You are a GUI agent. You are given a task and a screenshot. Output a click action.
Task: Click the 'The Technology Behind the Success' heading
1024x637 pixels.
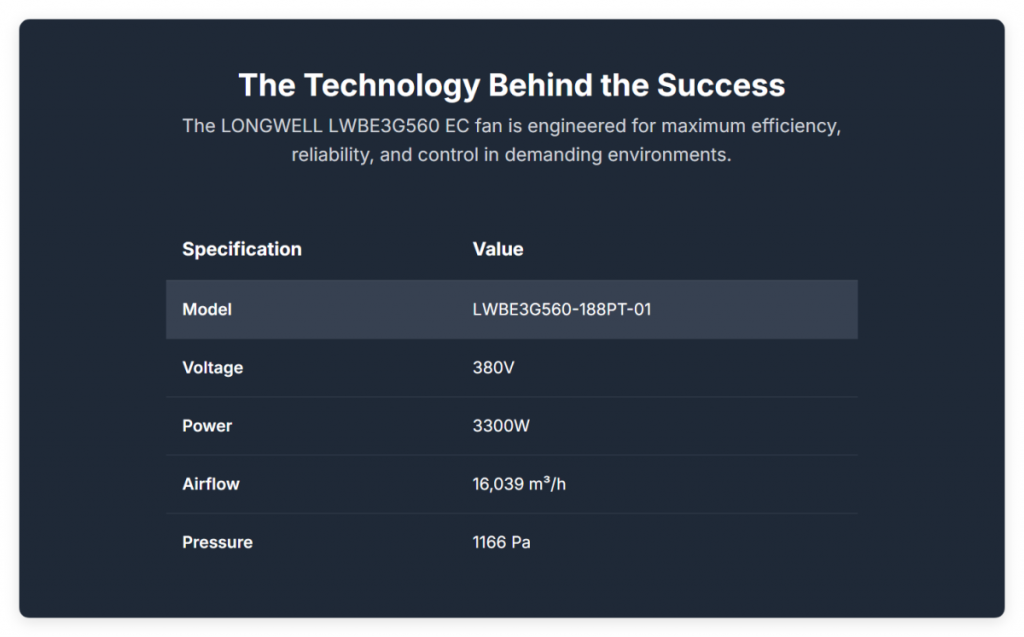click(511, 85)
